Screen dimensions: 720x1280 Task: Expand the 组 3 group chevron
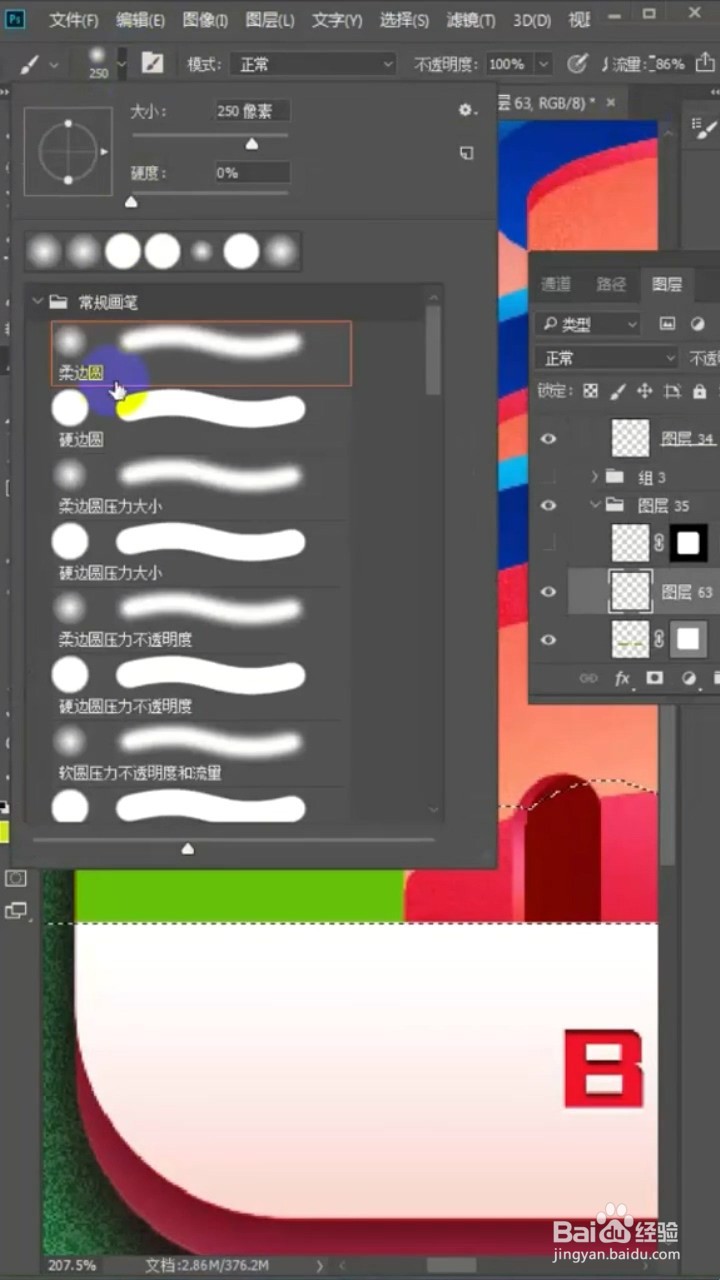tap(595, 477)
